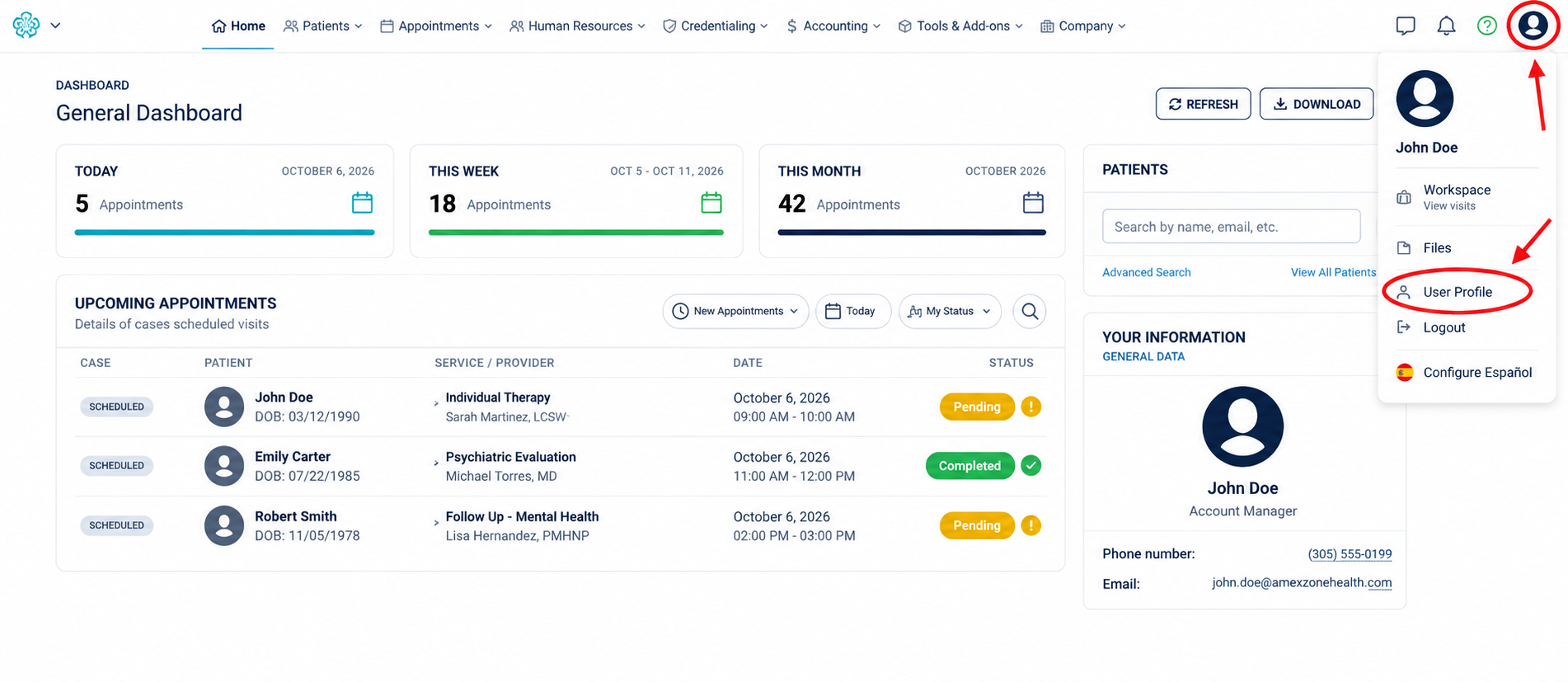1568x682 pixels.
Task: Open the My Status dropdown
Action: (x=950, y=311)
